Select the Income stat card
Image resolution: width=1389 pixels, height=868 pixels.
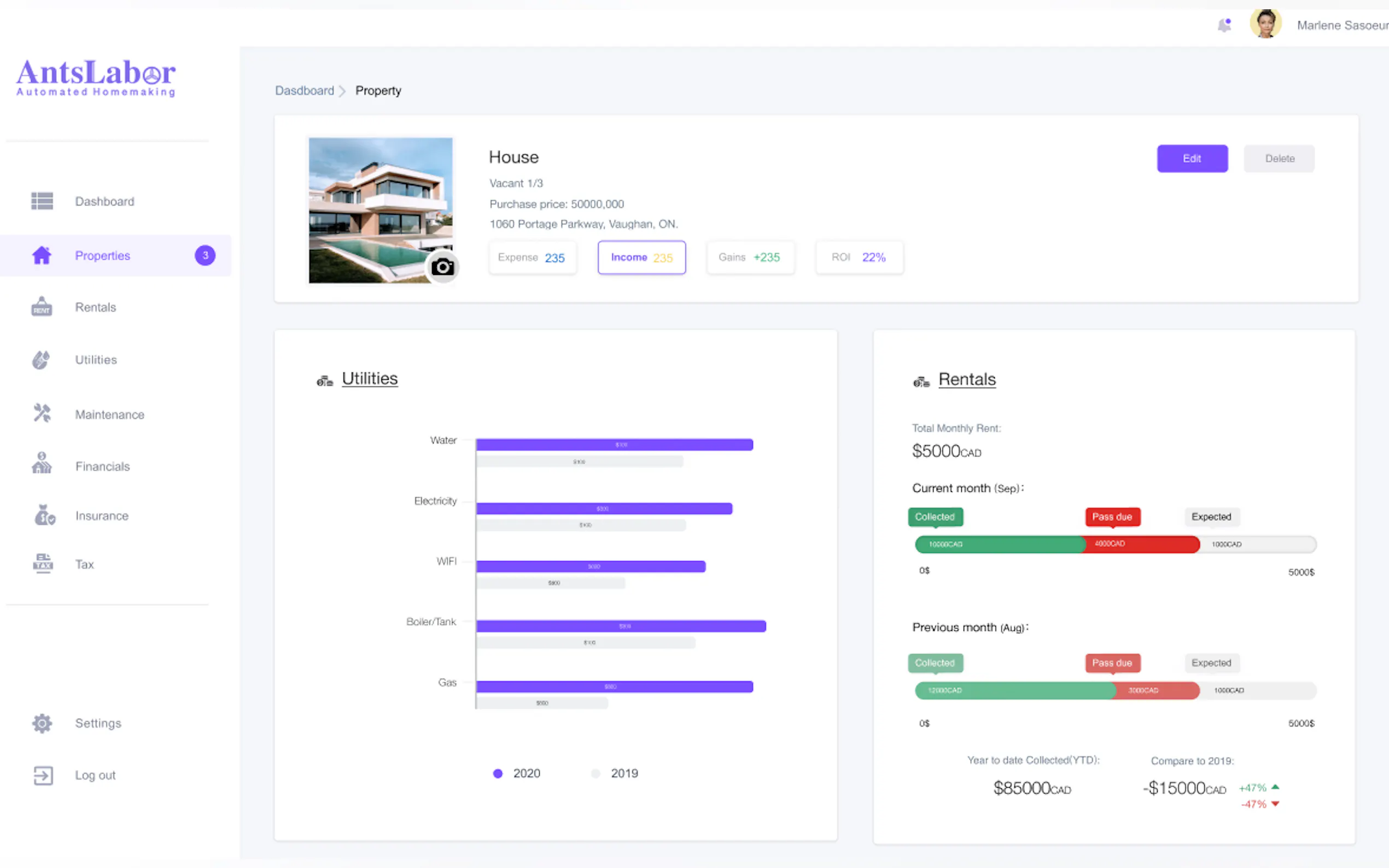(x=641, y=258)
